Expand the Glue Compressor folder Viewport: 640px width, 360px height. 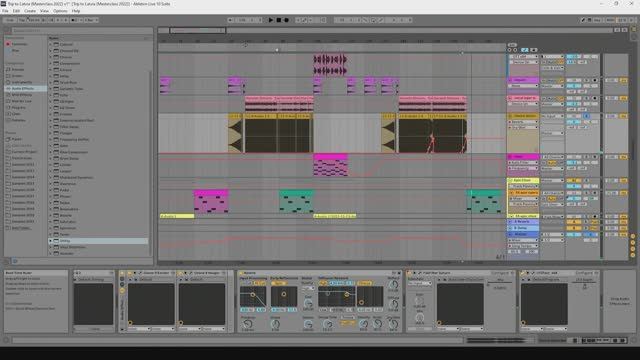[51, 152]
